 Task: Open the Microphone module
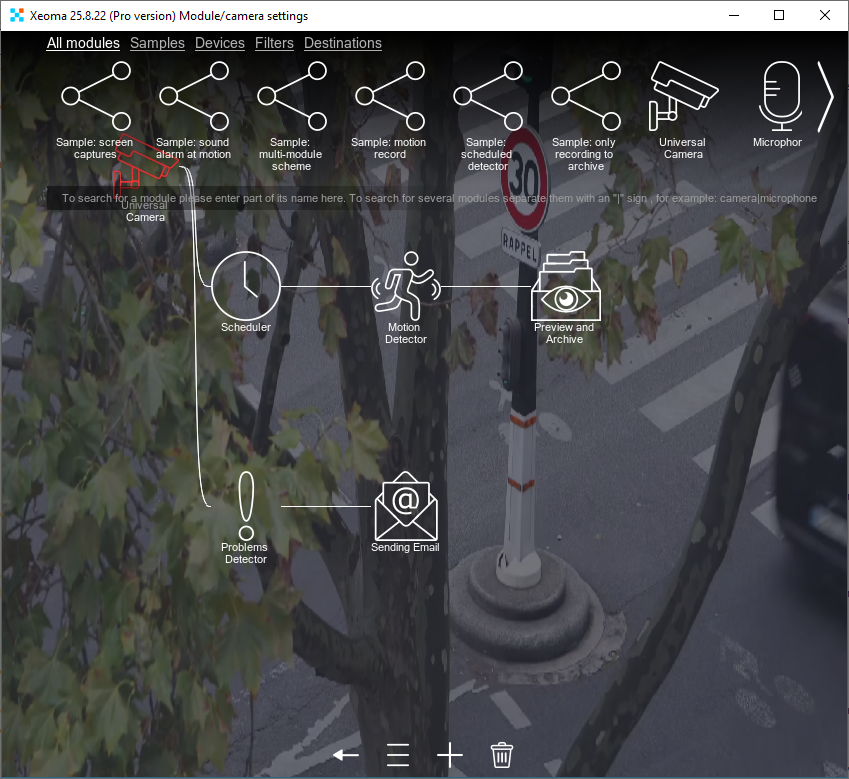(x=778, y=95)
